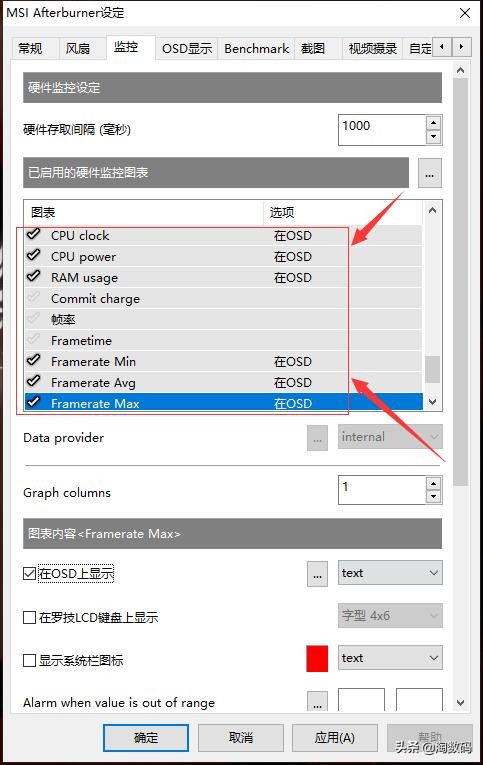Viewport: 483px width, 765px height.
Task: Toggle the CPU power graph checkmark
Action: click(33, 255)
